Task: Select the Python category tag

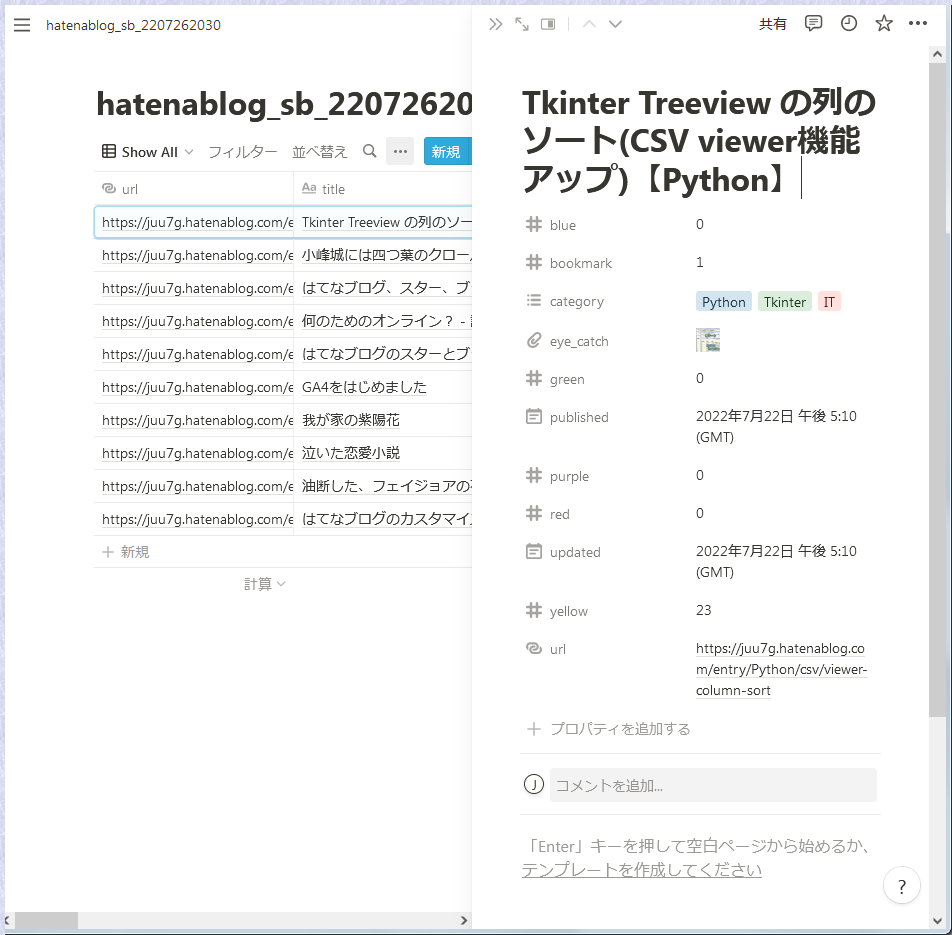Action: (723, 301)
